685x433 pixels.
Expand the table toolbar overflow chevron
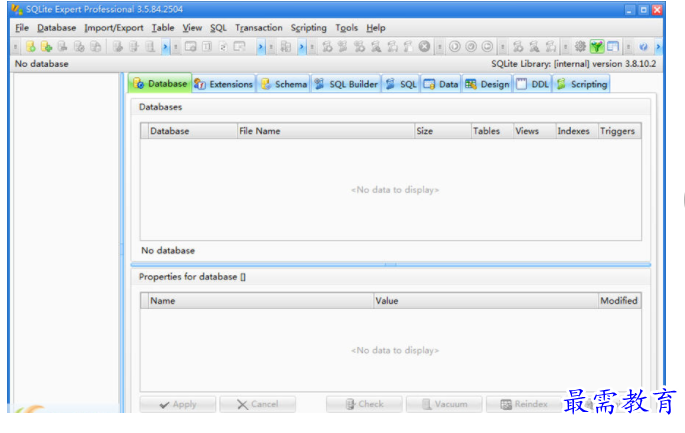(x=261, y=46)
